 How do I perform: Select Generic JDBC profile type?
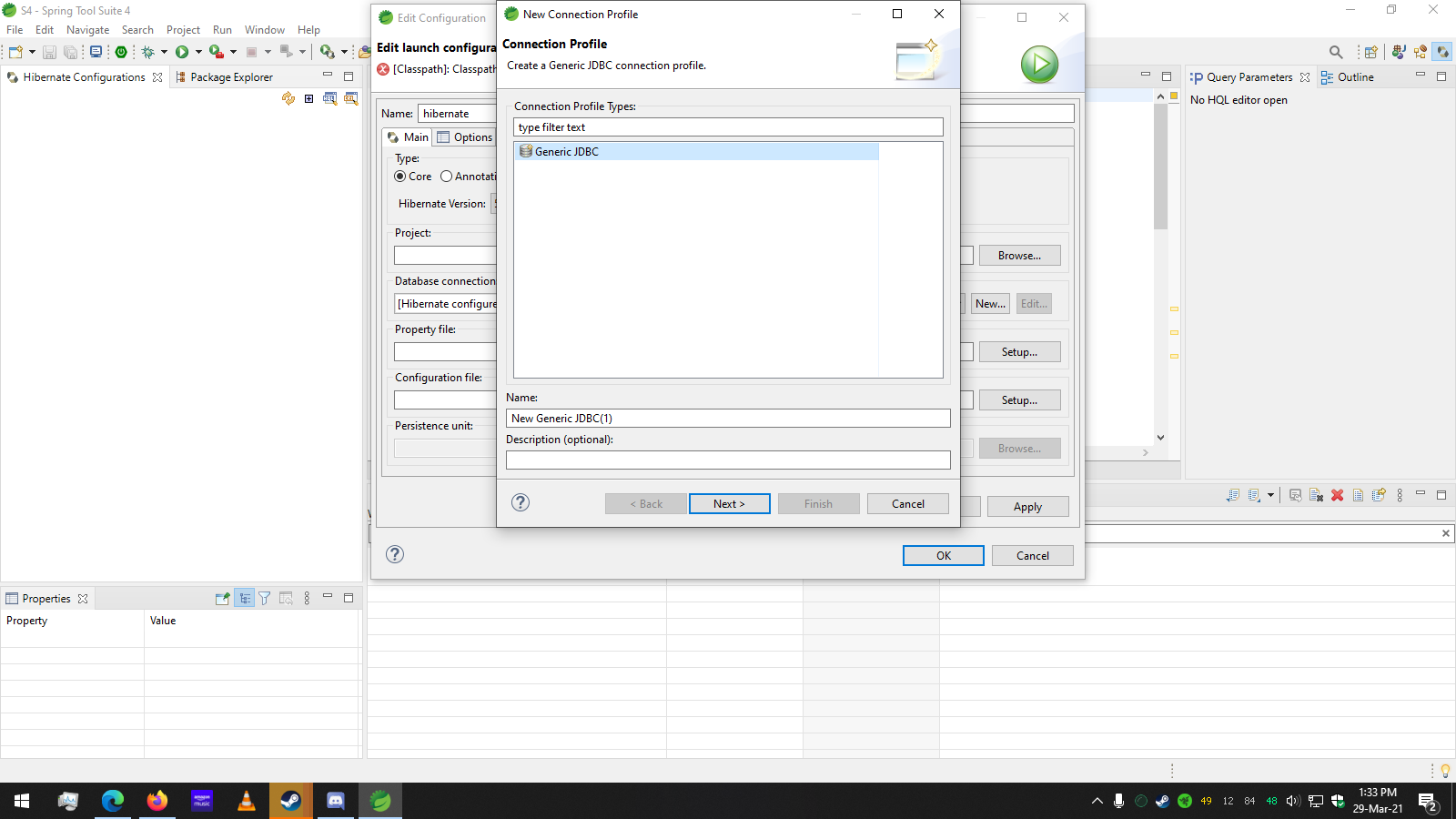click(x=696, y=151)
